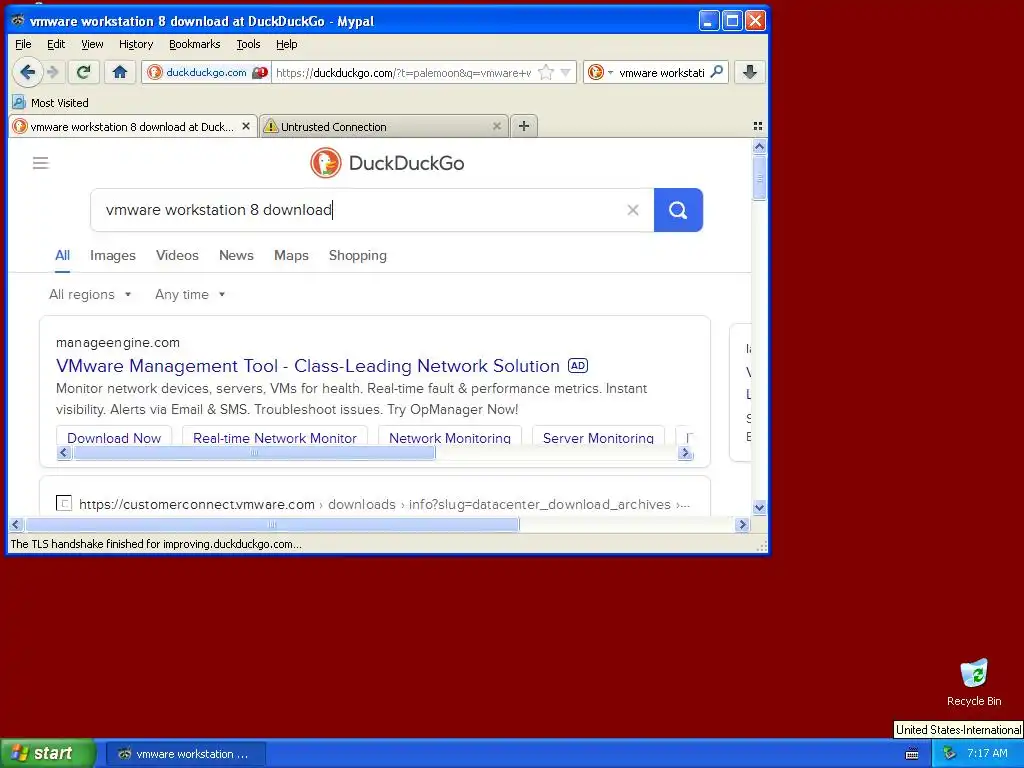
Task: Click the page vertical scrollbar up arrow
Action: point(759,146)
